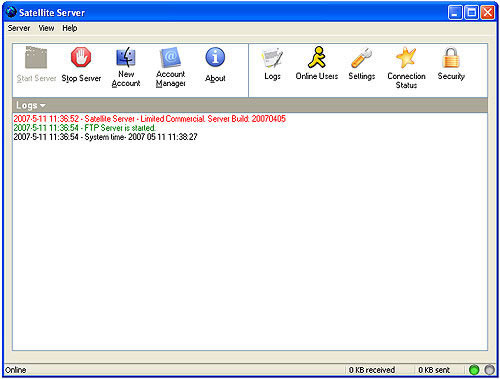Check Connection Status star icon
This screenshot has width=500, height=379.
[x=406, y=57]
